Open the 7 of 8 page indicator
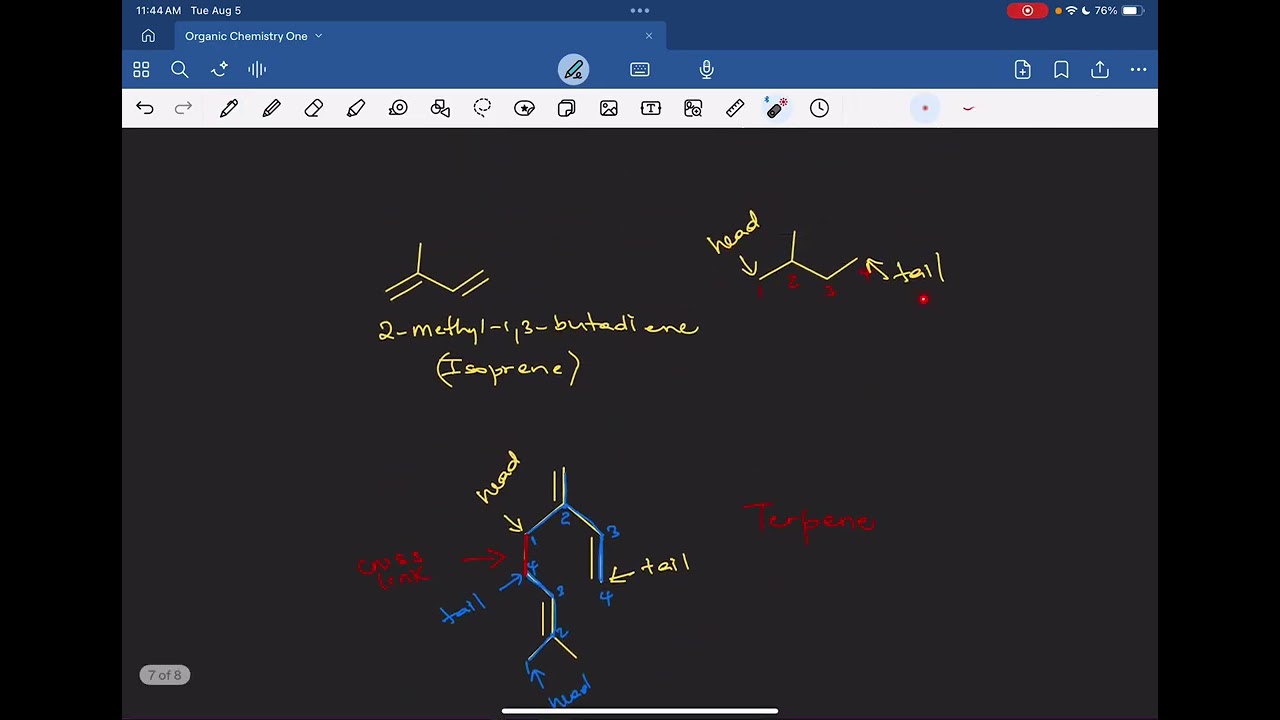This screenshot has height=720, width=1280. [x=165, y=675]
